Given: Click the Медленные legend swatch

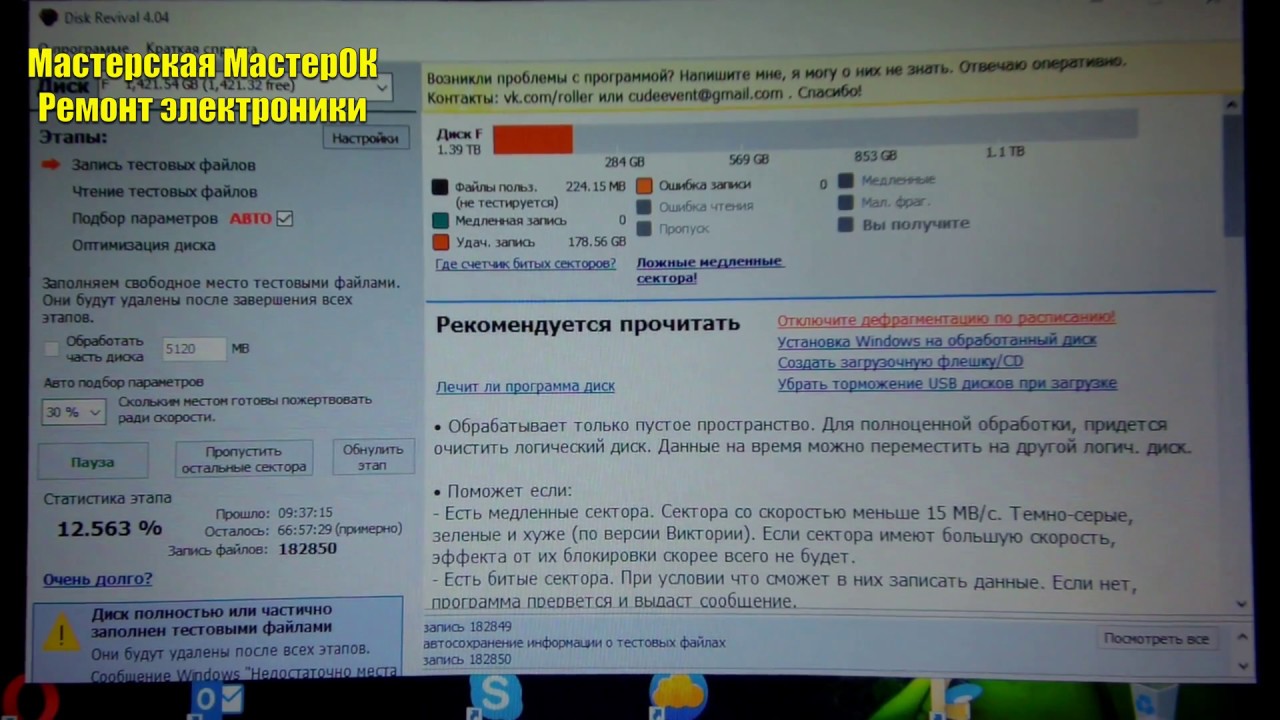Looking at the screenshot, I should (x=845, y=180).
